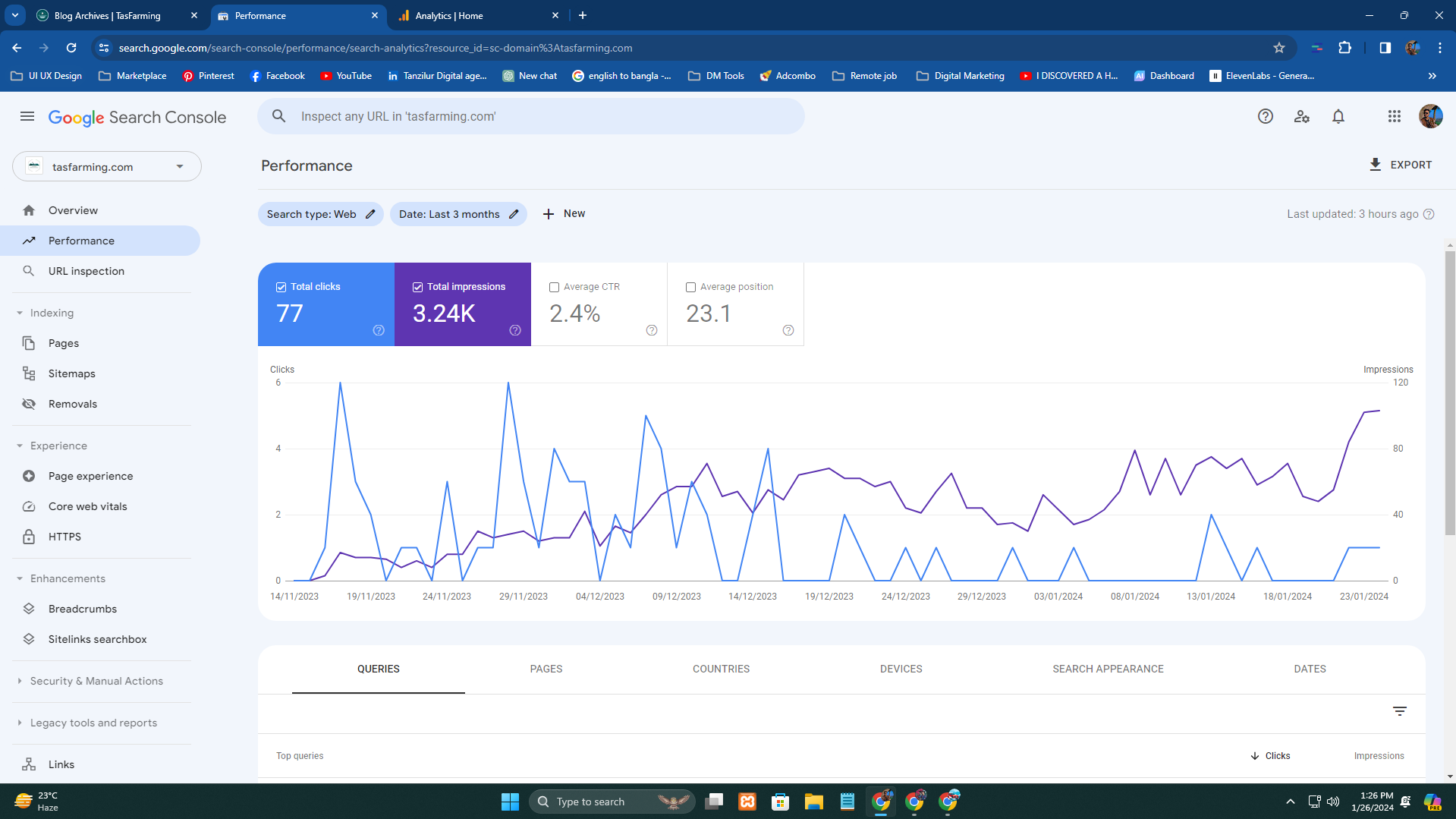Click the manage users and settings icon

tap(1301, 117)
